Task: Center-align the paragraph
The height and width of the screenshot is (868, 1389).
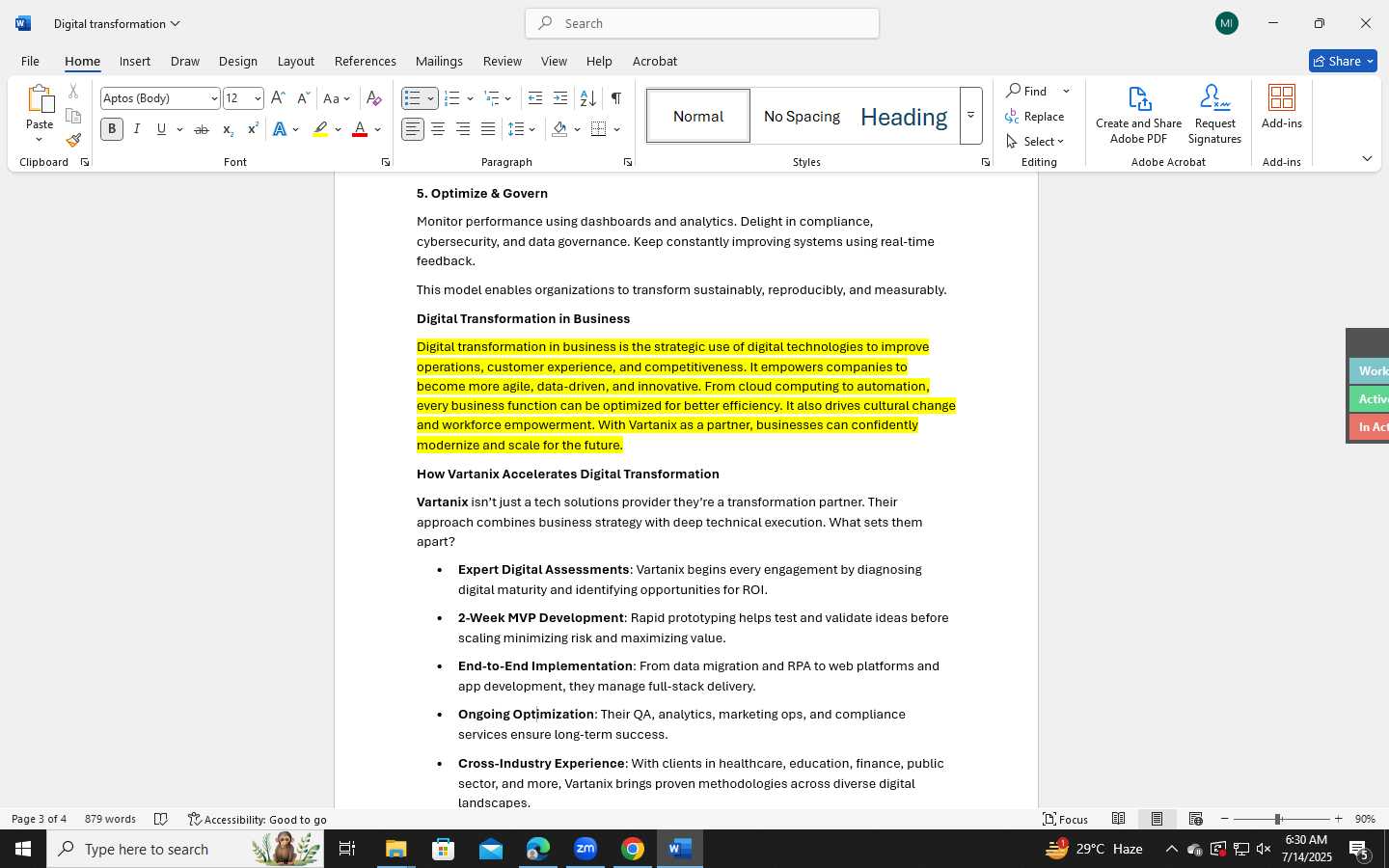Action: coord(438,129)
